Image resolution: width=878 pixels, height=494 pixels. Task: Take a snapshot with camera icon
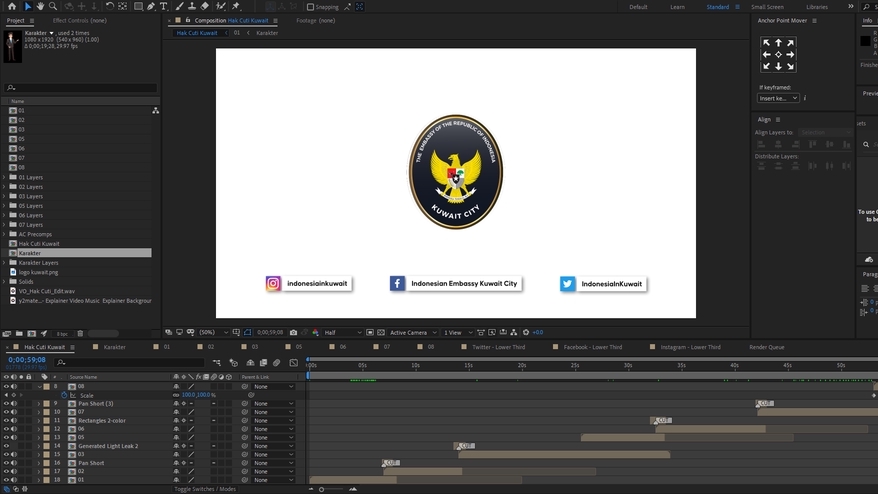pos(293,332)
